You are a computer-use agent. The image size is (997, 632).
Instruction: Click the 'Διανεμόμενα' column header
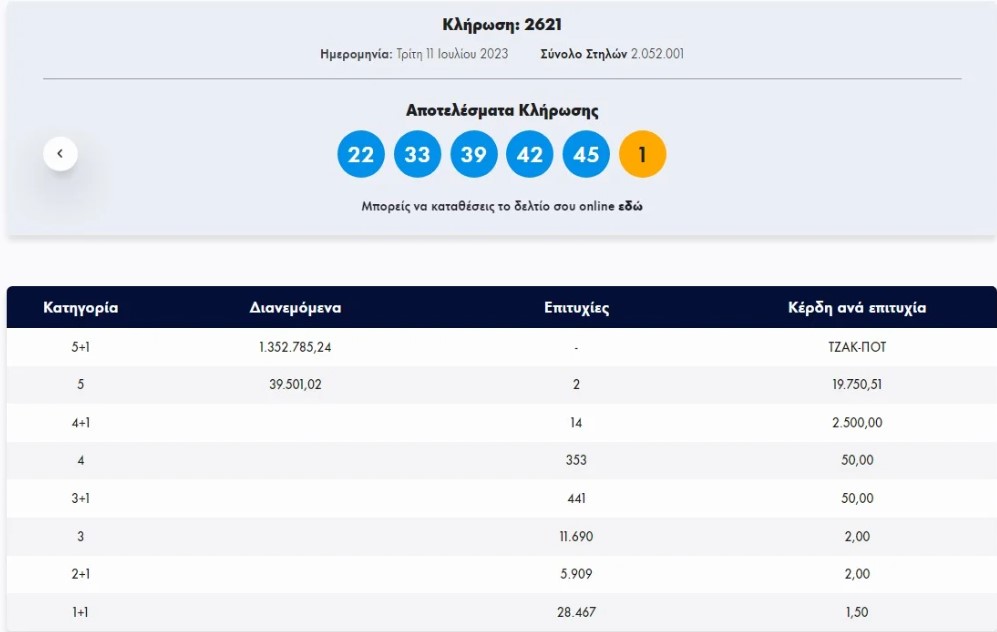pyautogui.click(x=295, y=308)
